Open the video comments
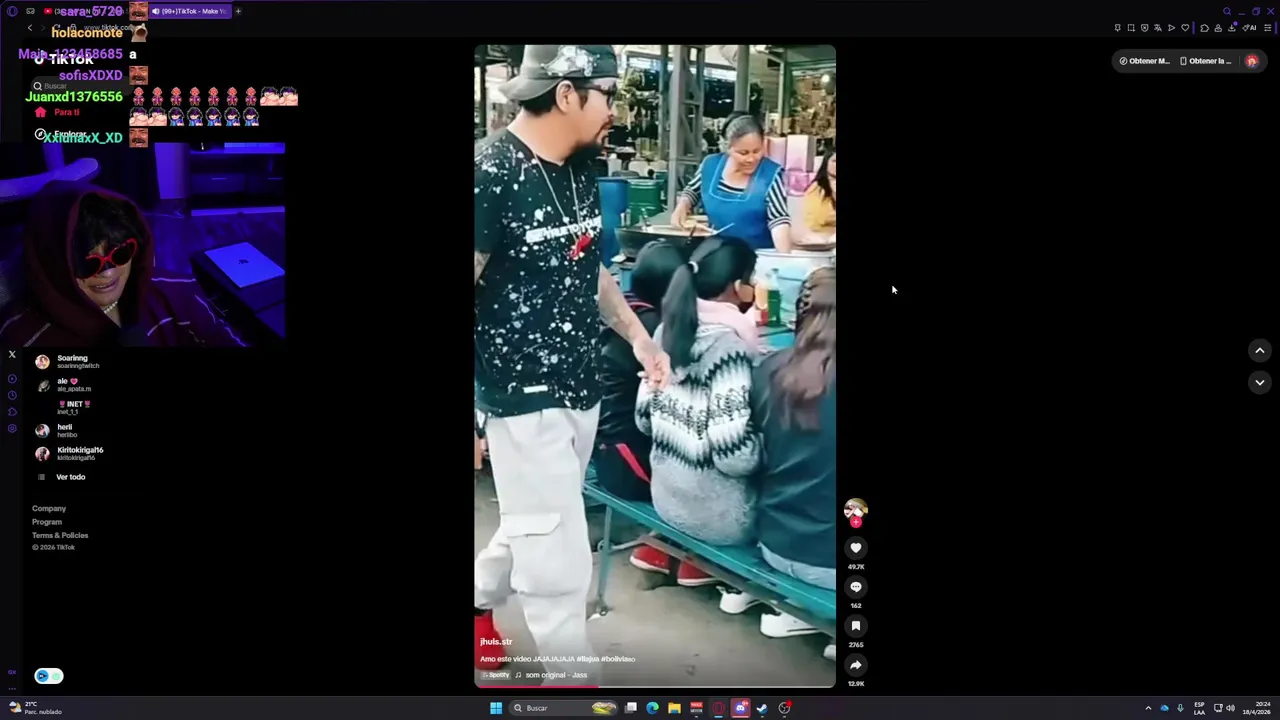 point(855,587)
